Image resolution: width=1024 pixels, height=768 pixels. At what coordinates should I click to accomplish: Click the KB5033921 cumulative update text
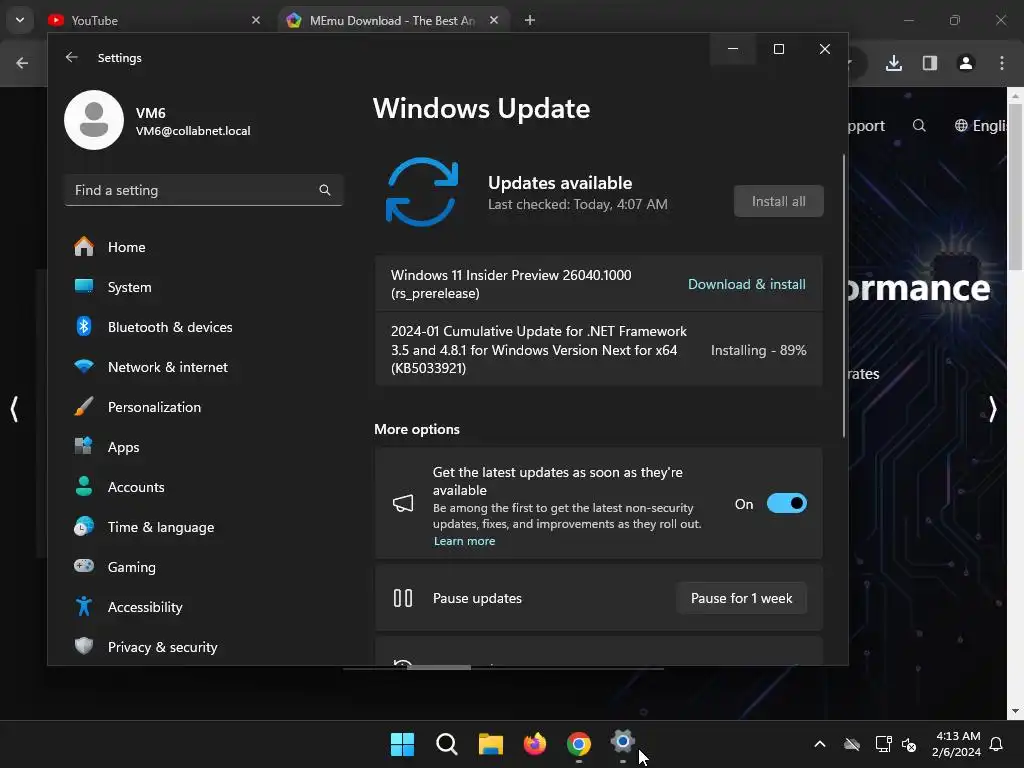click(x=539, y=349)
